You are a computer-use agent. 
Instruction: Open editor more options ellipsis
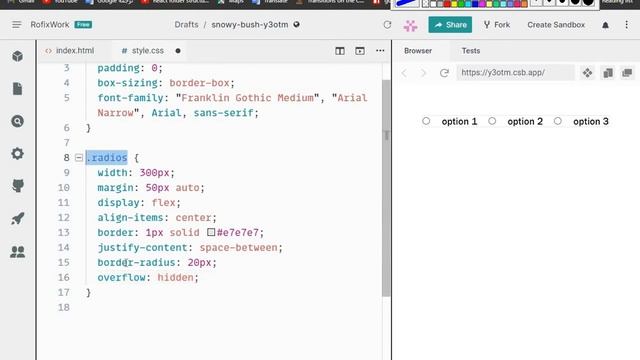[x=380, y=51]
